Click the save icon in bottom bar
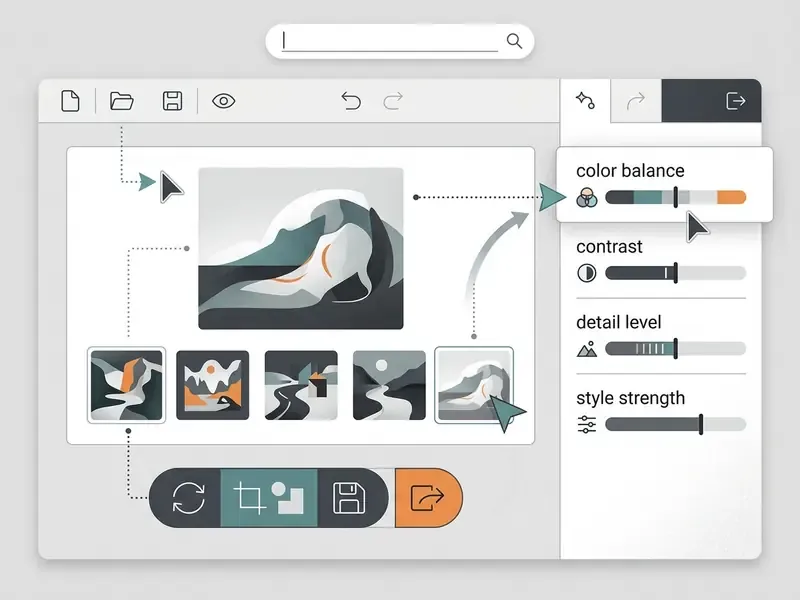The width and height of the screenshot is (800, 600). point(349,498)
